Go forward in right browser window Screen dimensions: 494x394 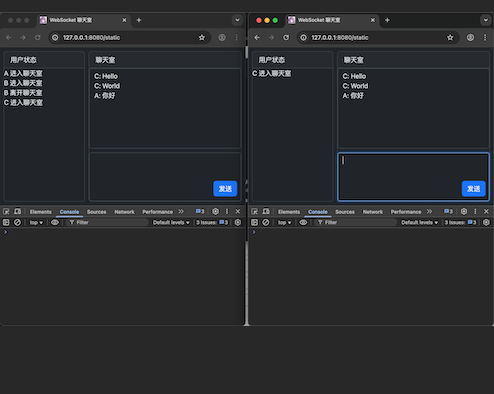[271, 37]
